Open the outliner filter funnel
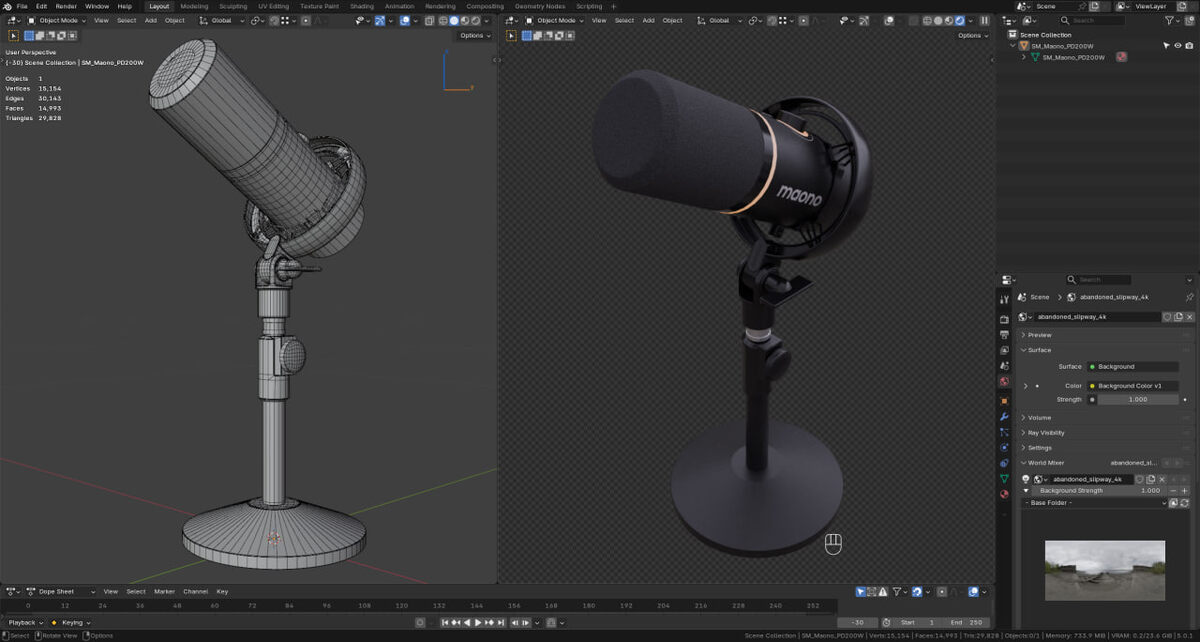The width and height of the screenshot is (1200, 642). 1169,20
